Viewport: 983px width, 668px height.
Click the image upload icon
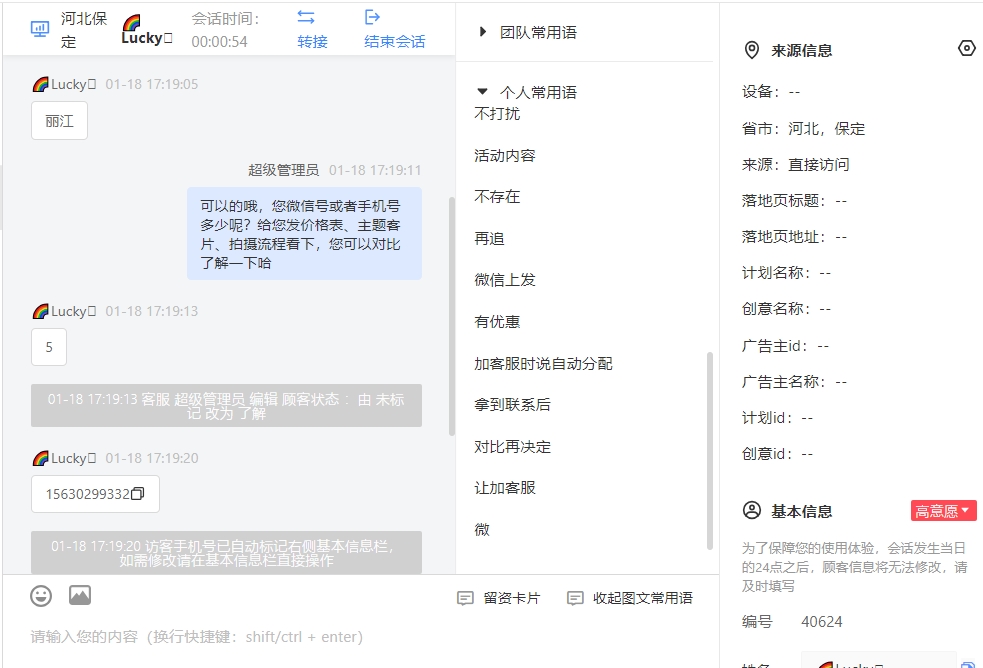coord(80,595)
